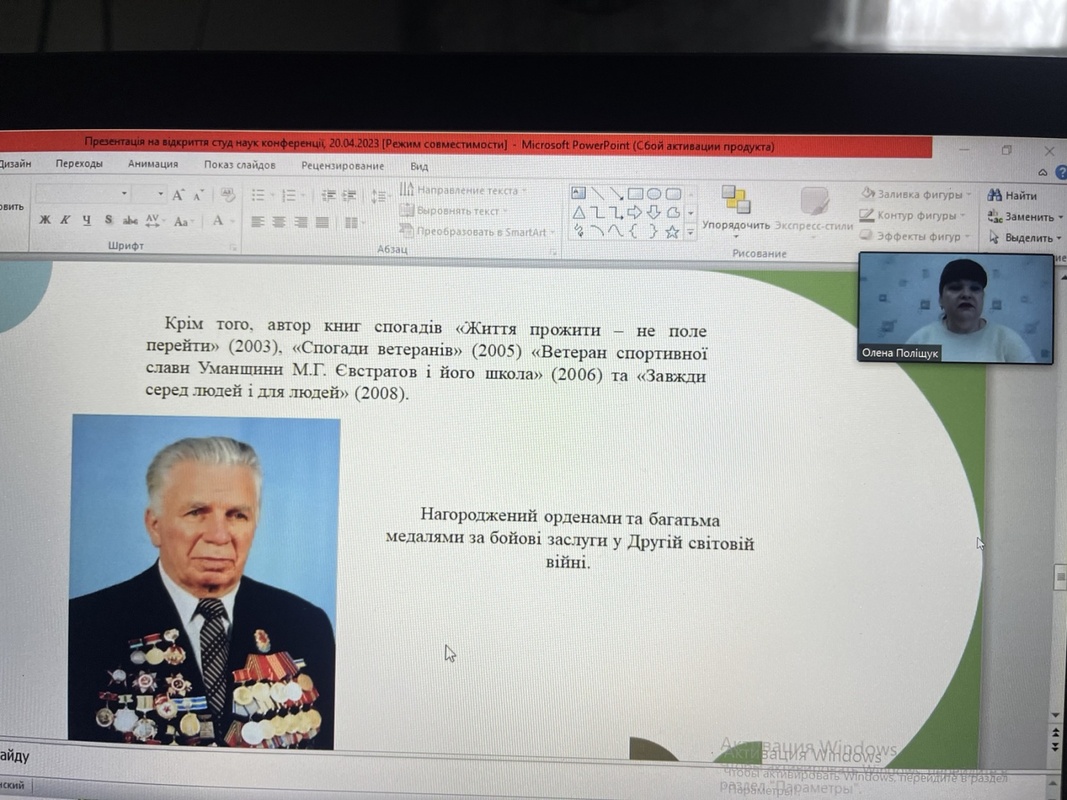Open the Показ слайдов tab
Image resolution: width=1067 pixels, height=800 pixels.
pos(240,165)
